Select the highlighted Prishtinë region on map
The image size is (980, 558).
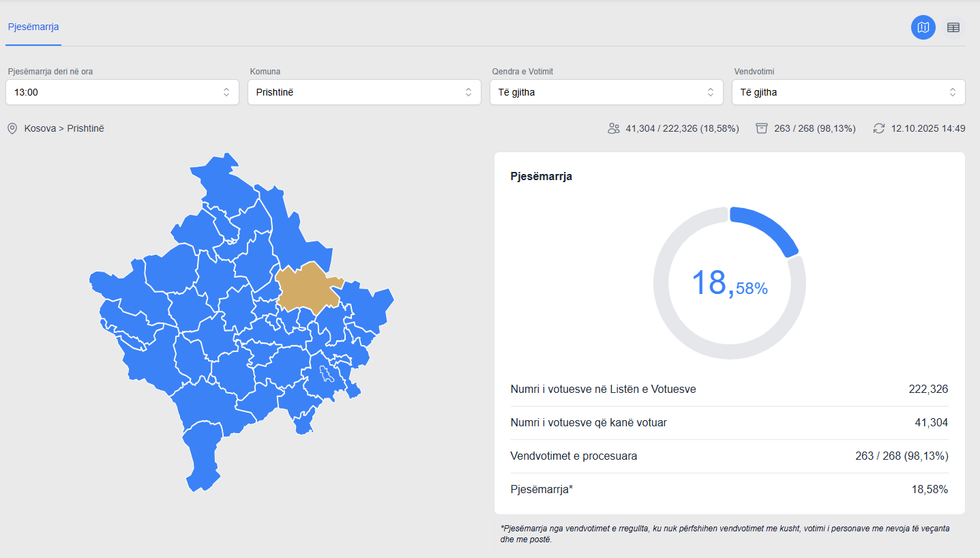coord(308,287)
